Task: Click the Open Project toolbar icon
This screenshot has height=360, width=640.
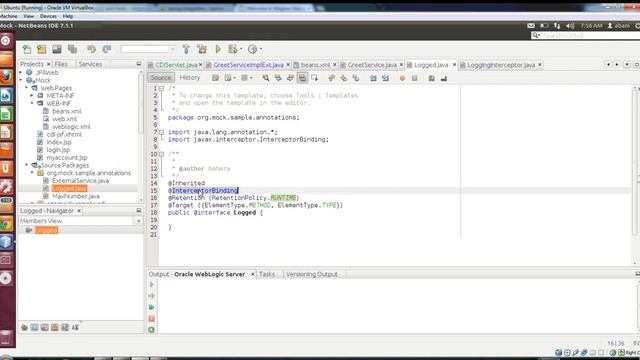Action: tap(57, 49)
